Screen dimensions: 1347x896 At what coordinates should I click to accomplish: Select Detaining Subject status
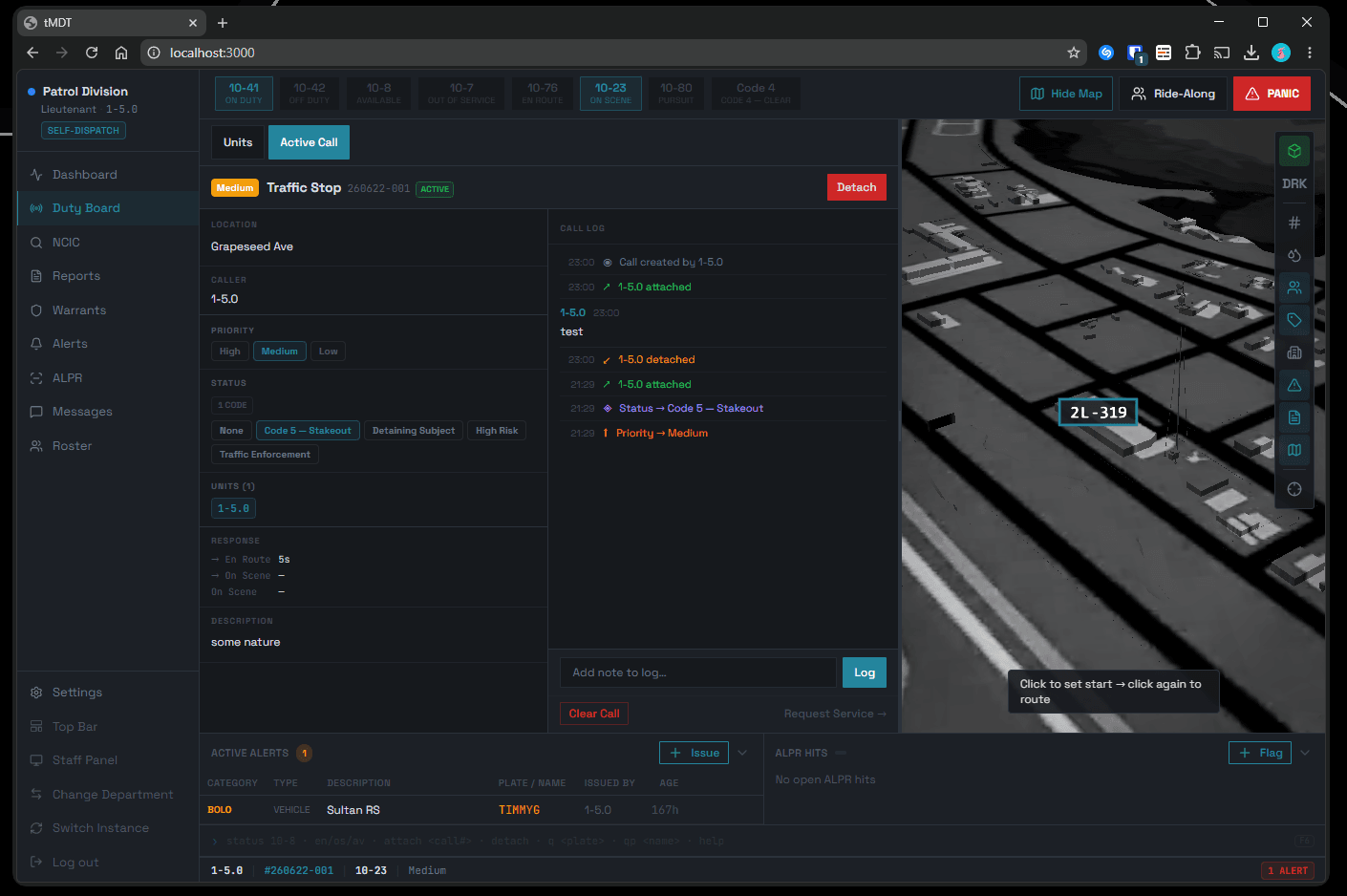pyautogui.click(x=414, y=431)
